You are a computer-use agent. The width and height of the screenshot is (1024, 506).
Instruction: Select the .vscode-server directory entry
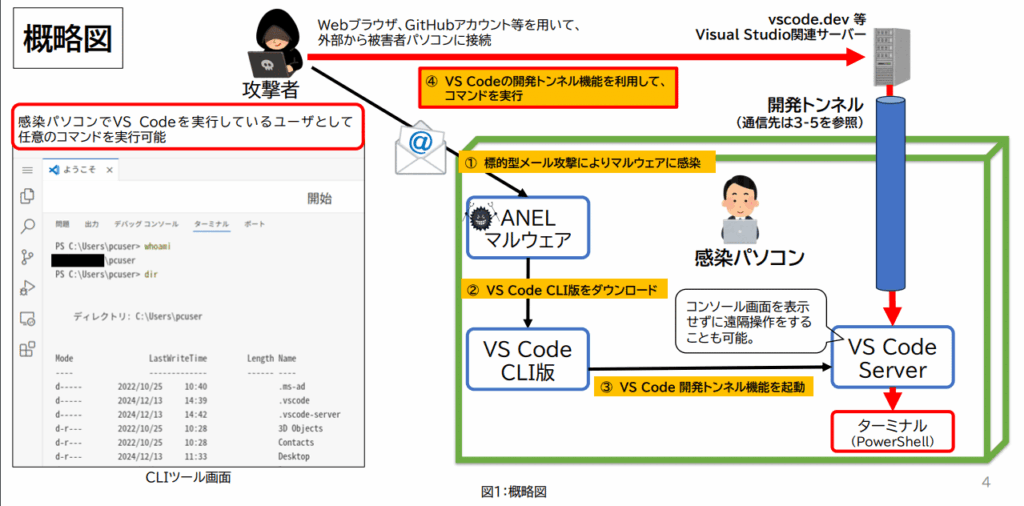(309, 415)
